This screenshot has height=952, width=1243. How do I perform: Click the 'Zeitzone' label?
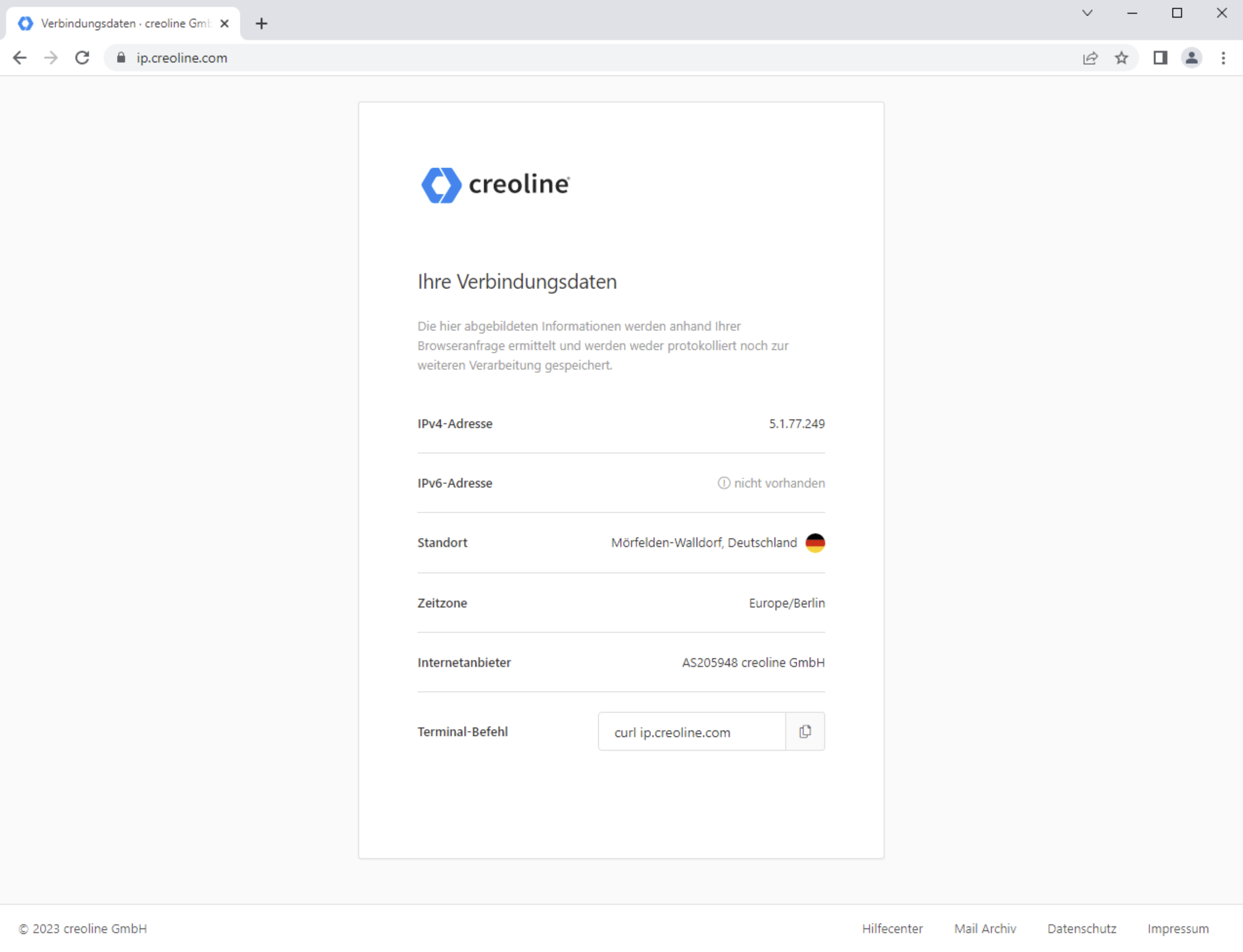442,603
